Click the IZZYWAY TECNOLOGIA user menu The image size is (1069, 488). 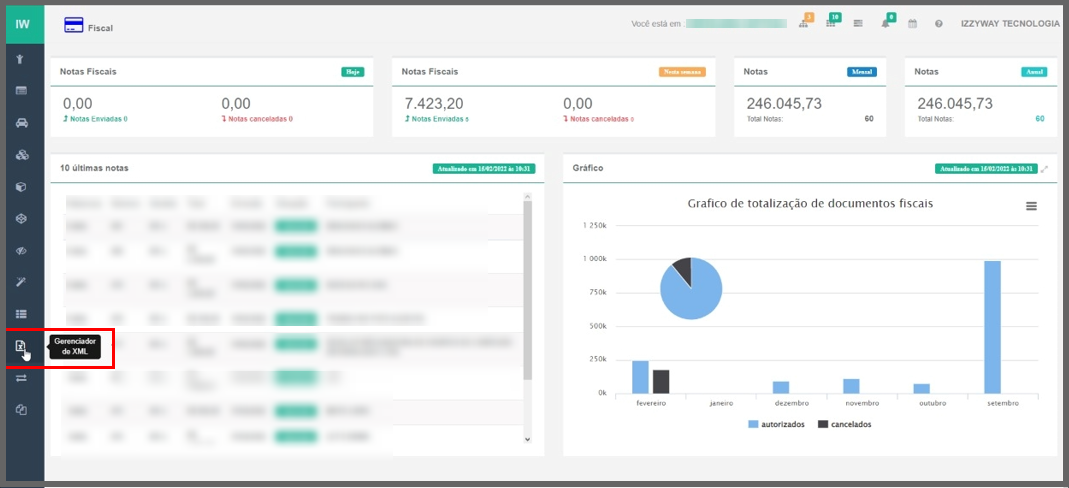pyautogui.click(x=1010, y=24)
